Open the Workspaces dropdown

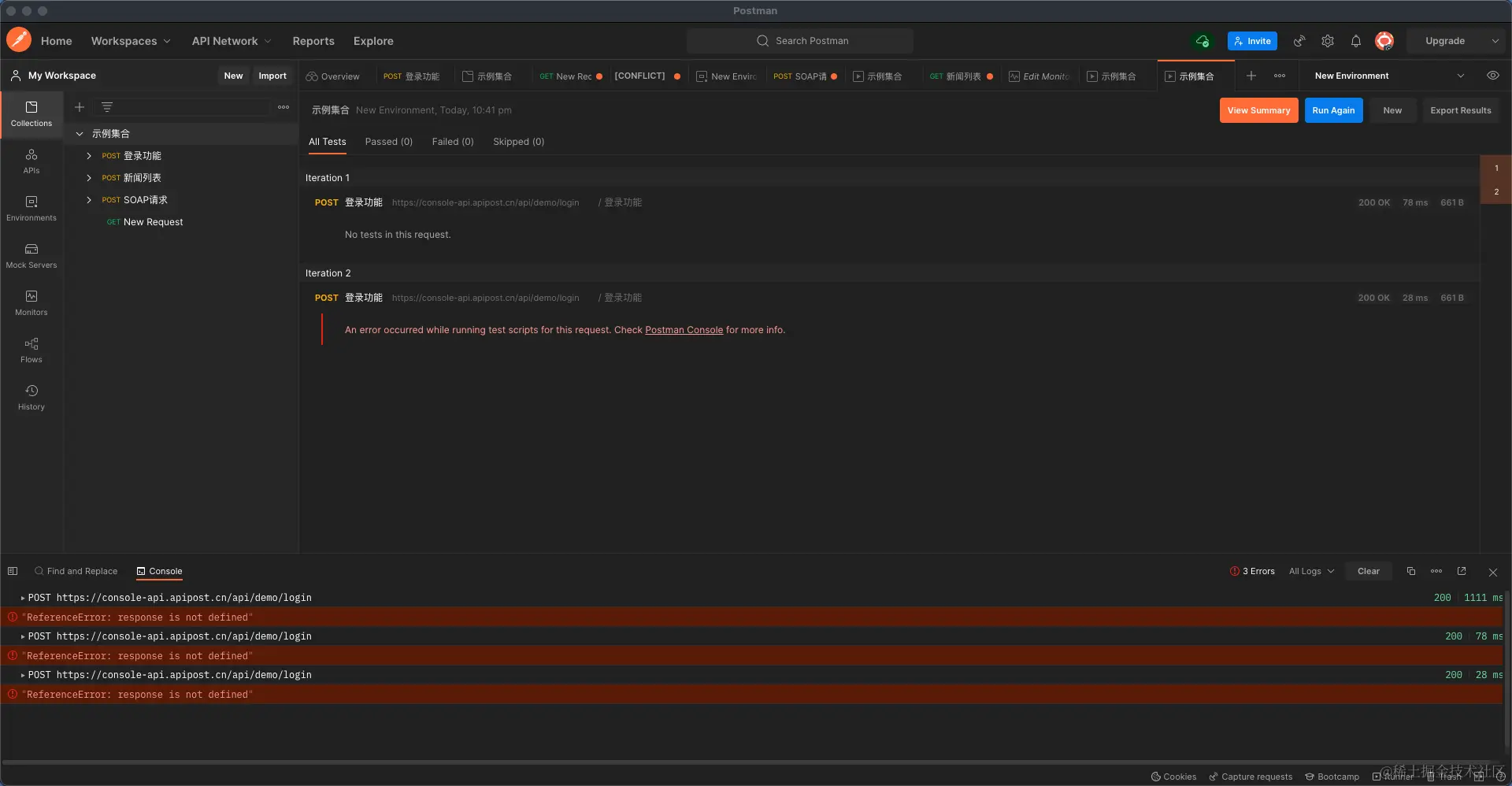point(131,41)
